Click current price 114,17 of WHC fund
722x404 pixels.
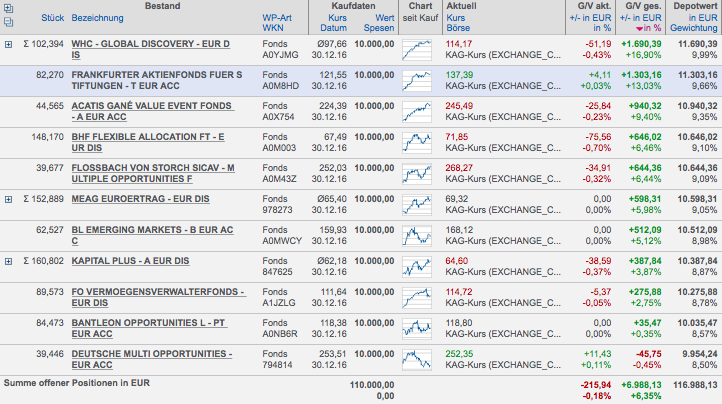pos(459,44)
